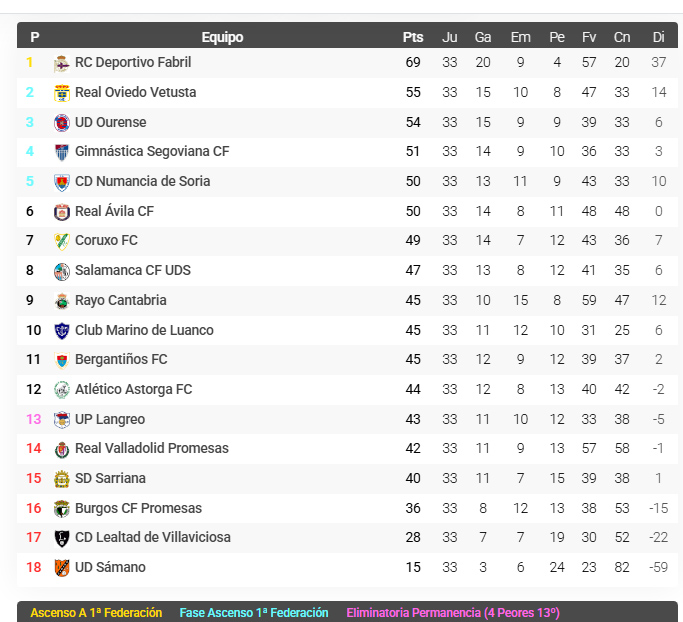Open the CD Numancia de Soria team link

142,182
